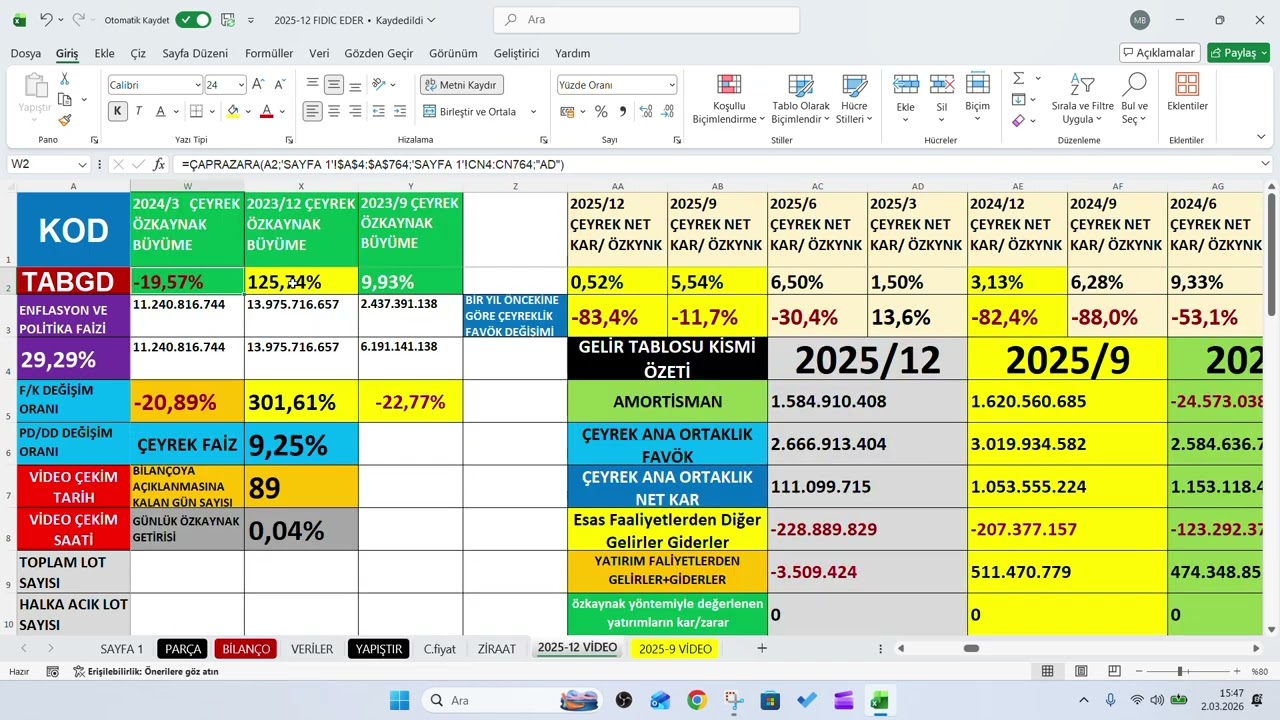Open the borders dropdown arrow
The width and height of the screenshot is (1280, 720).
[213, 111]
